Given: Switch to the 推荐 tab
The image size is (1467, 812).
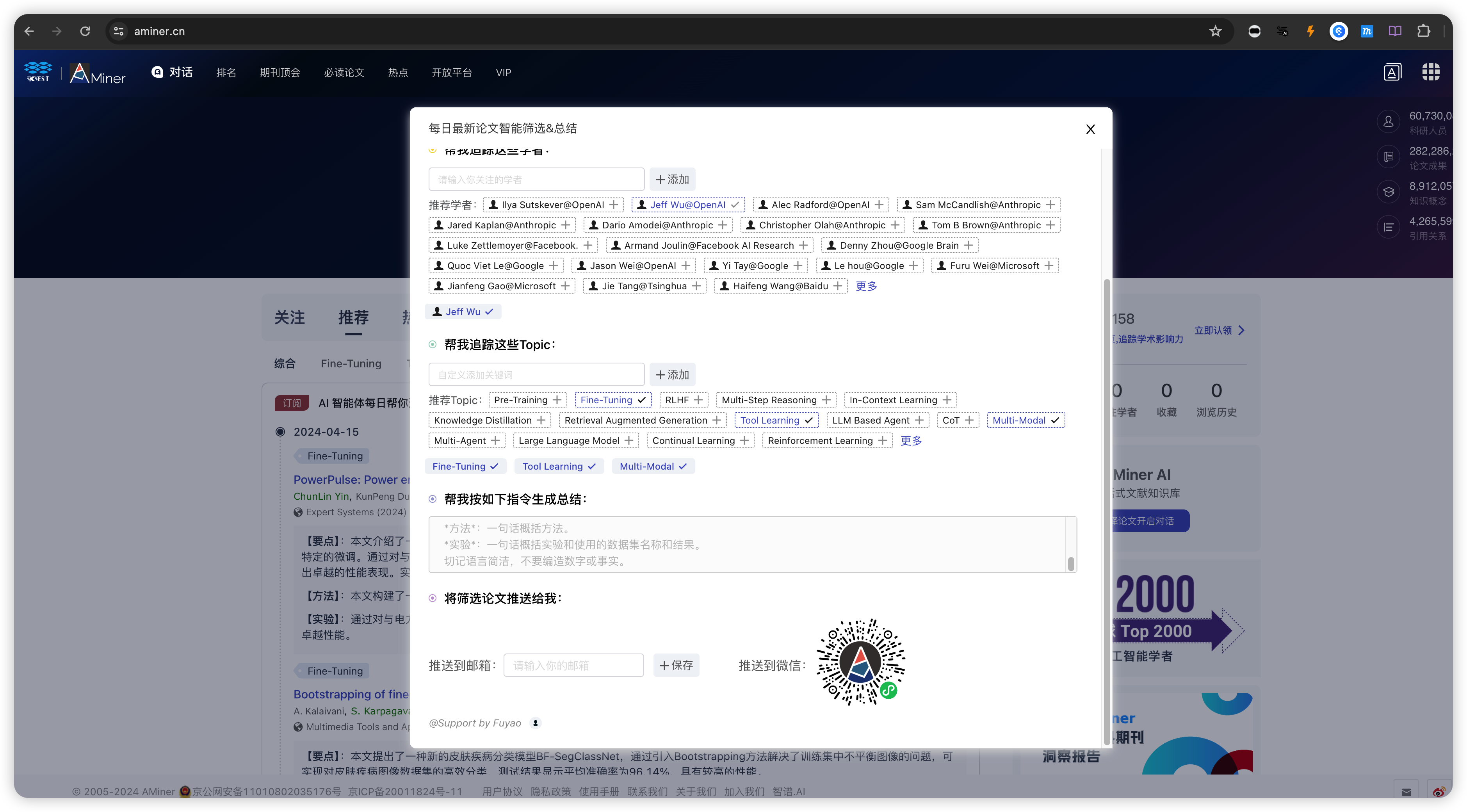Looking at the screenshot, I should click(353, 317).
